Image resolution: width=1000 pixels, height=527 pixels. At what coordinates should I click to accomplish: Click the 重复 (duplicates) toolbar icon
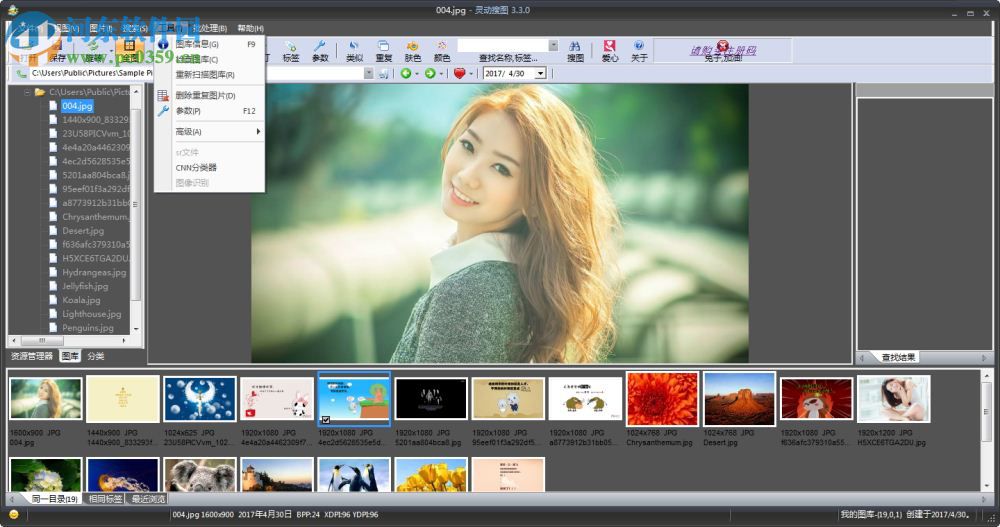(384, 50)
